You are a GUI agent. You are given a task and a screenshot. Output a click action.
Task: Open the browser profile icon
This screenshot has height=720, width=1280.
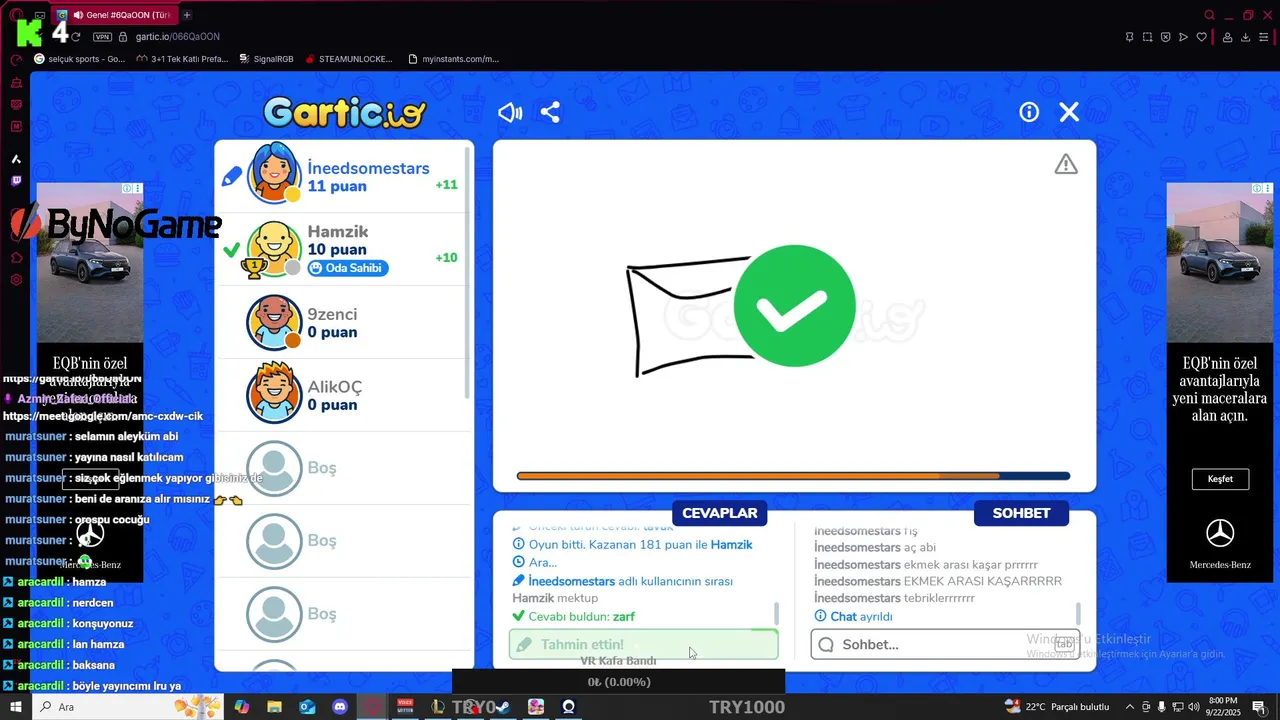coord(1227,37)
